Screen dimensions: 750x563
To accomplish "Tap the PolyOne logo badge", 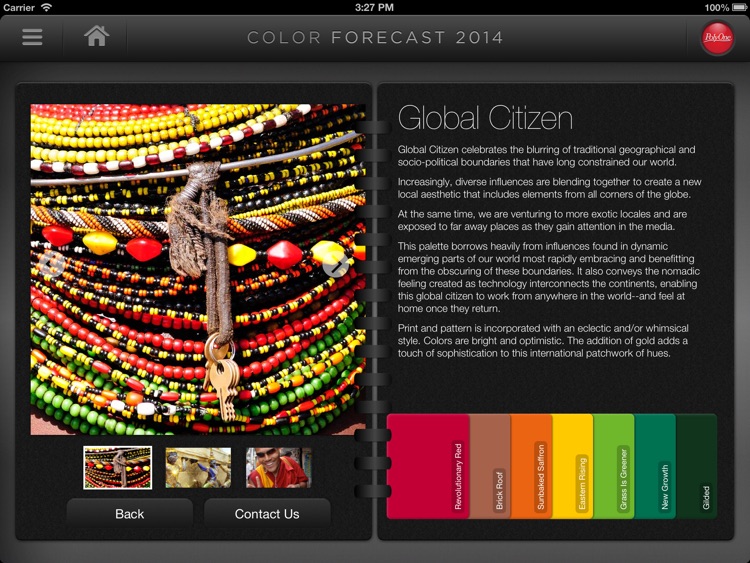I will [x=717, y=38].
